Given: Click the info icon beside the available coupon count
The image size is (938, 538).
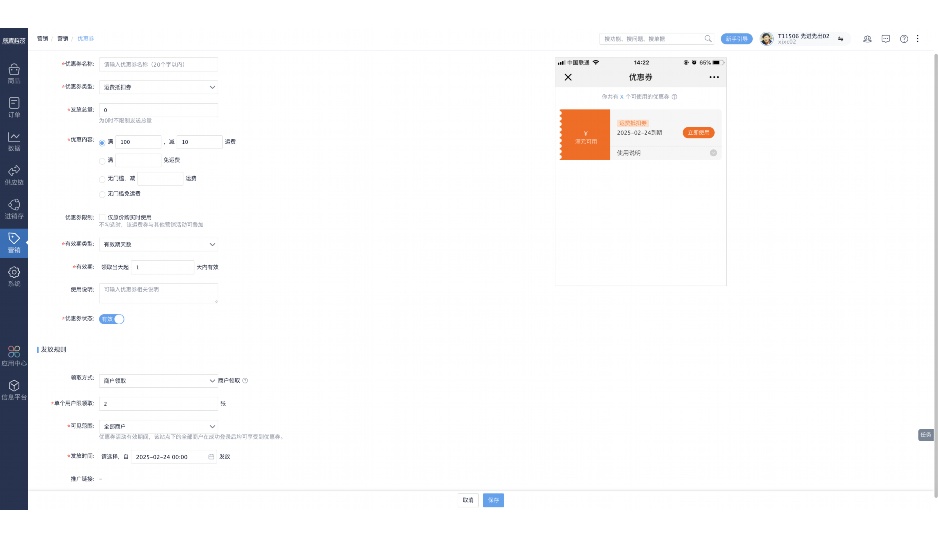Looking at the screenshot, I should (x=674, y=96).
